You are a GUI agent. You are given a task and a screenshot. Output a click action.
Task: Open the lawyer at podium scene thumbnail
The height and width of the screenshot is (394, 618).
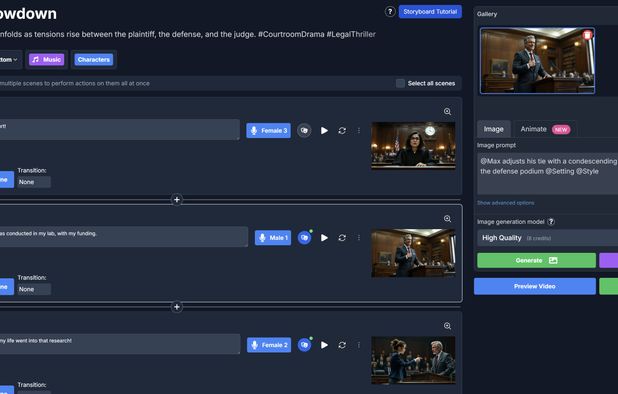pos(413,253)
